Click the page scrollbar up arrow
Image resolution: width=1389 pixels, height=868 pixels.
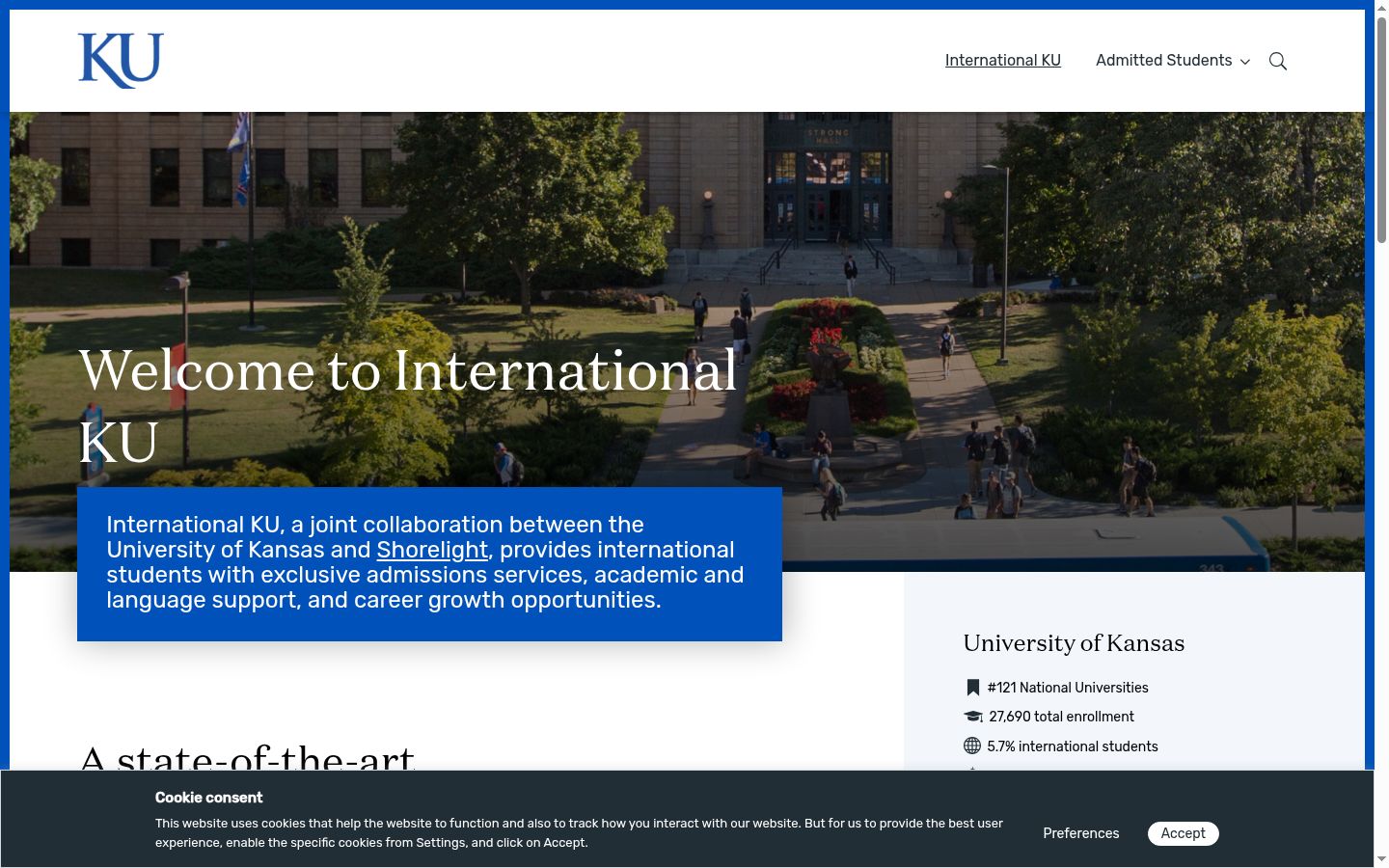(1381, 7)
